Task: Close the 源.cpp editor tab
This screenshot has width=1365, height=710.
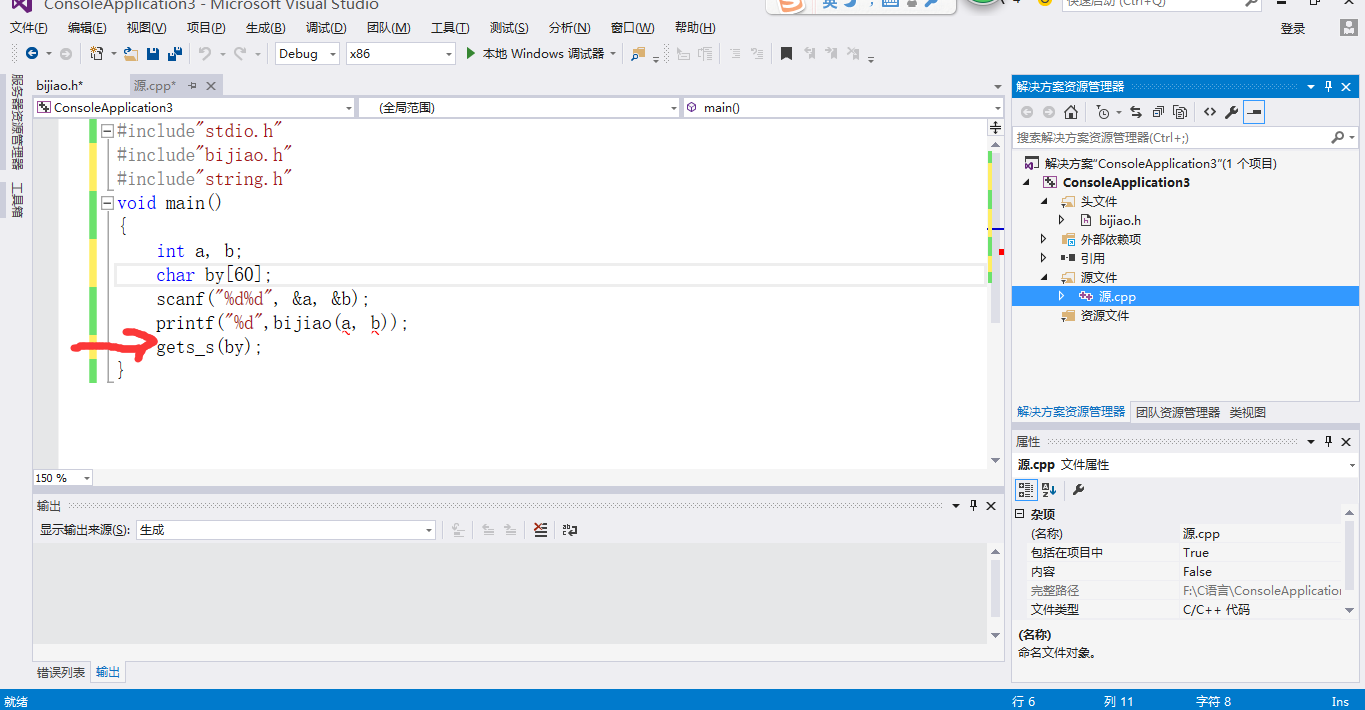Action: [210, 86]
